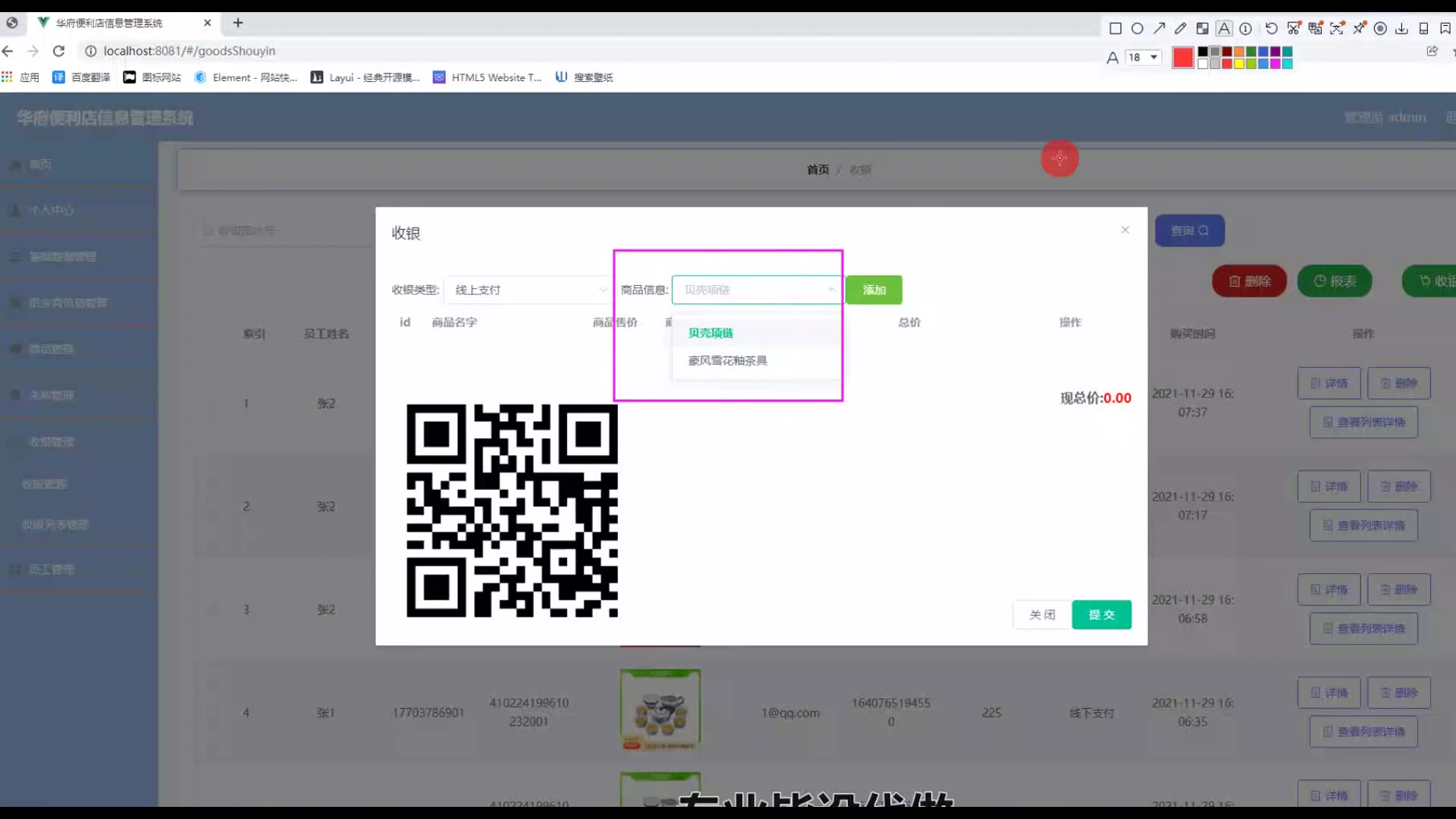Click the browser address bar URL
Image resolution: width=1456 pixels, height=819 pixels.
[x=190, y=51]
